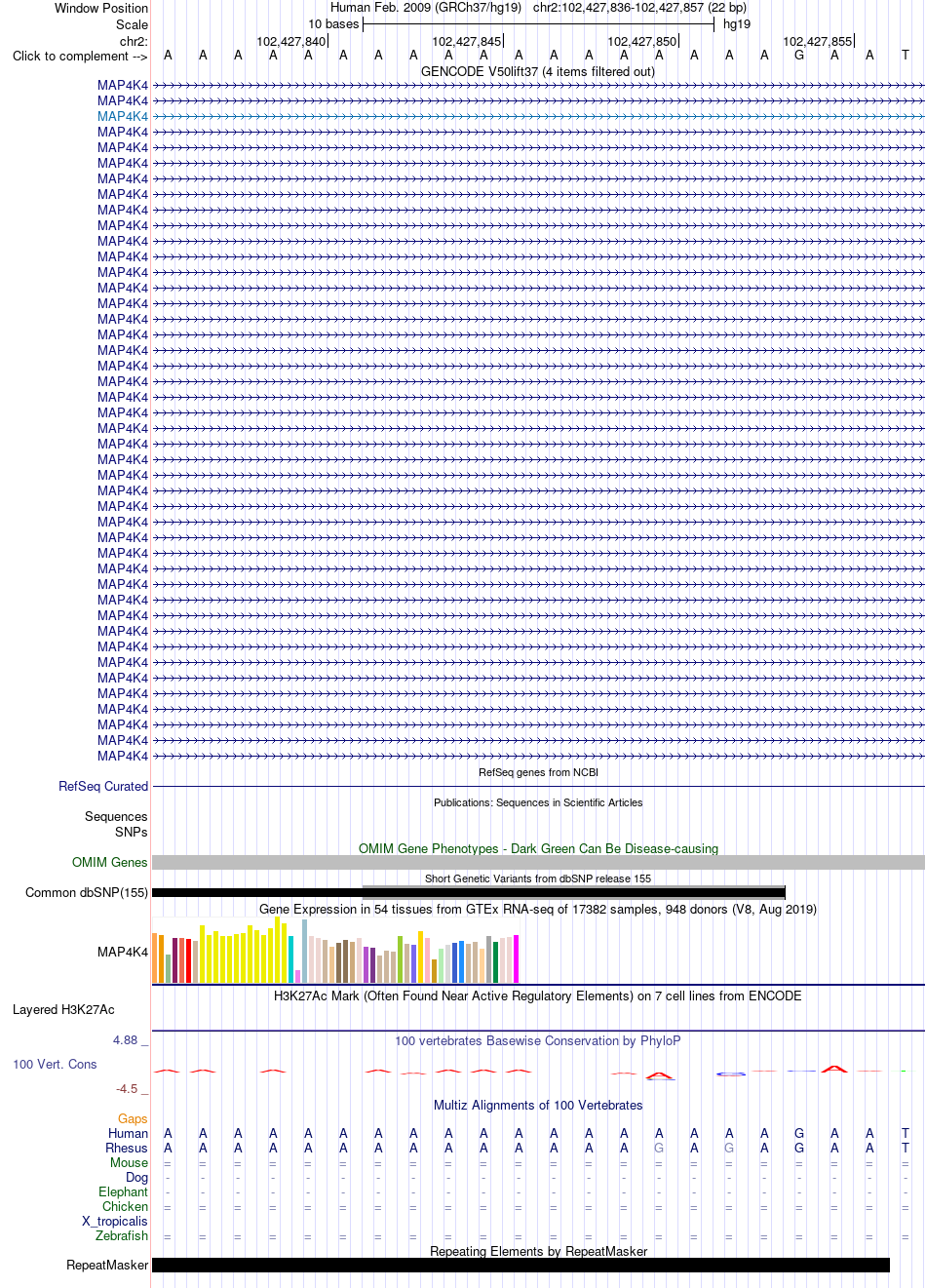The width and height of the screenshot is (926, 1288).
Task: Click the blue negative PhyloP mark below baseline
Action: pyautogui.click(x=730, y=1073)
